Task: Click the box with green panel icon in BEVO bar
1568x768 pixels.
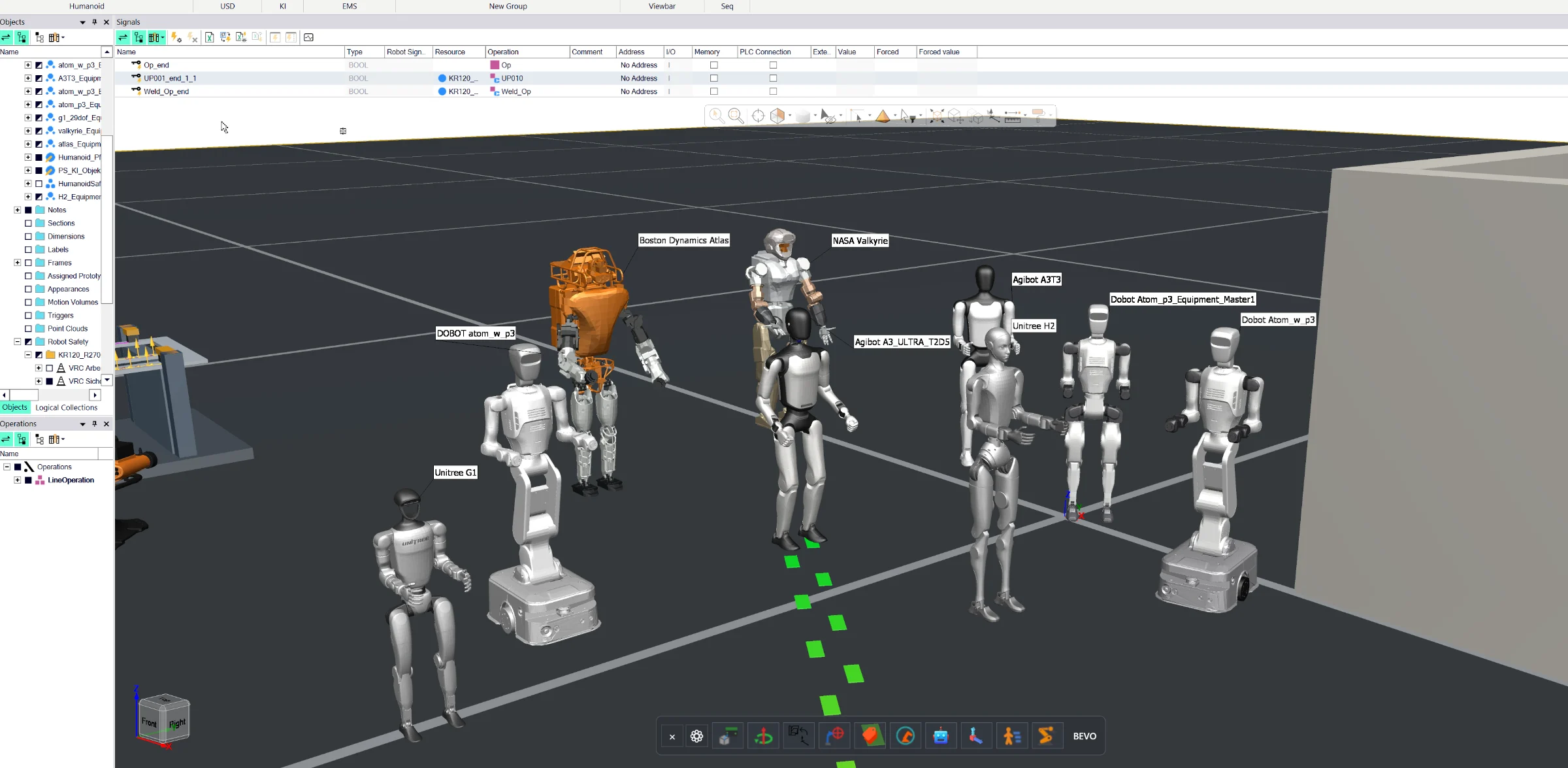Action: click(x=727, y=736)
